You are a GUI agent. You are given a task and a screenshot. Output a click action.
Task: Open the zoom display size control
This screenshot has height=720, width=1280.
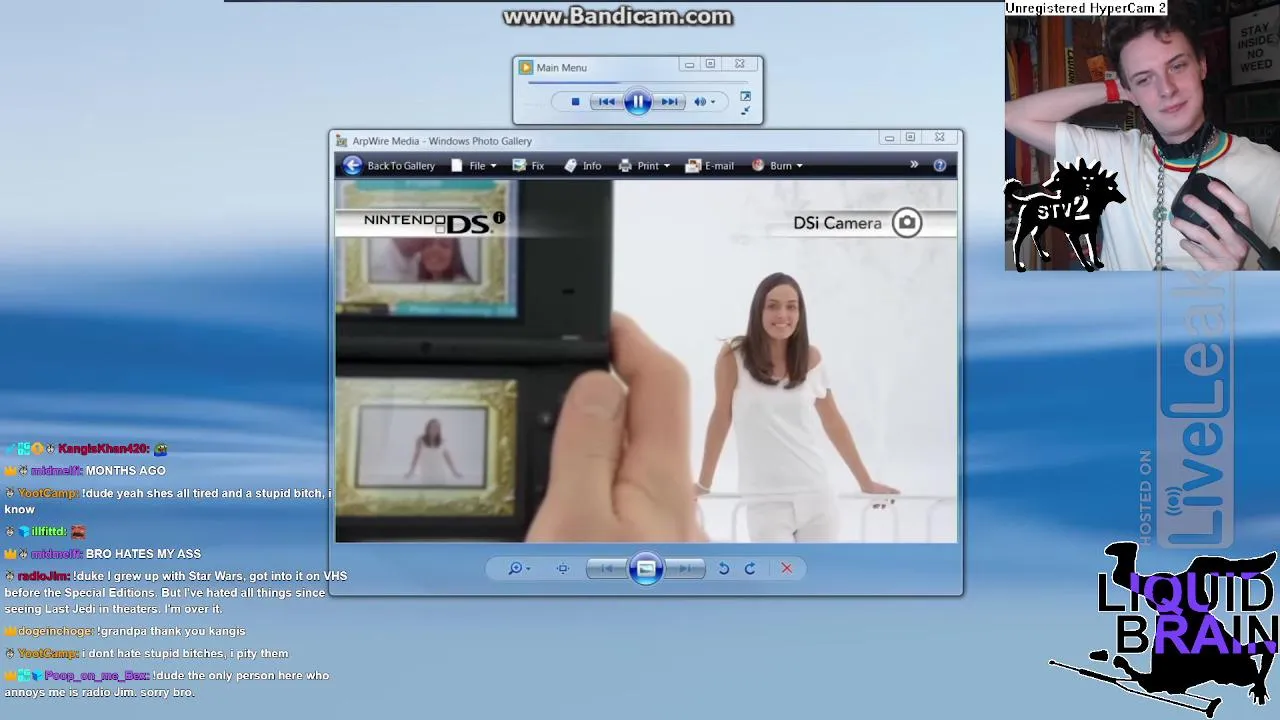pyautogui.click(x=519, y=568)
